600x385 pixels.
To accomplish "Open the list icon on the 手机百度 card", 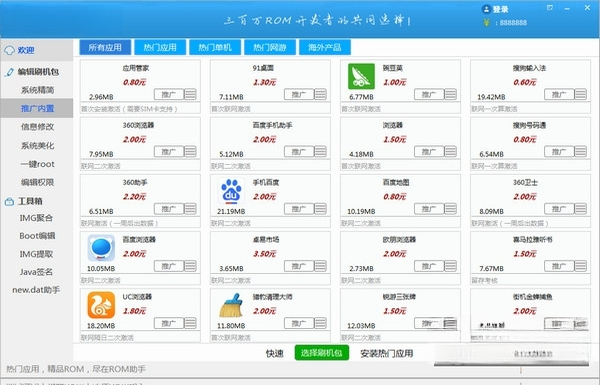I will point(320,209).
